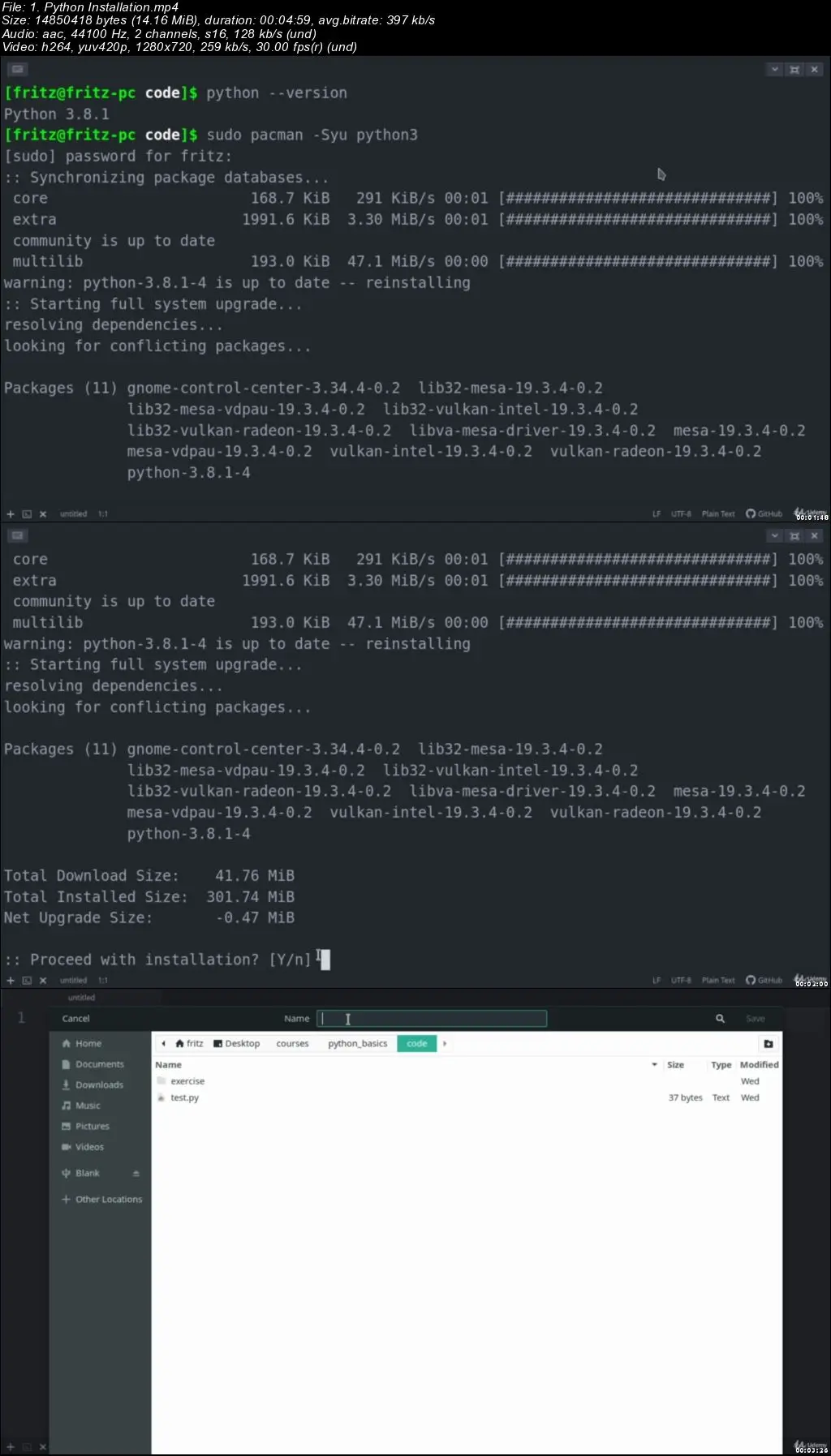Focus the Name text field
The height and width of the screenshot is (1456, 831).
[x=432, y=1019]
